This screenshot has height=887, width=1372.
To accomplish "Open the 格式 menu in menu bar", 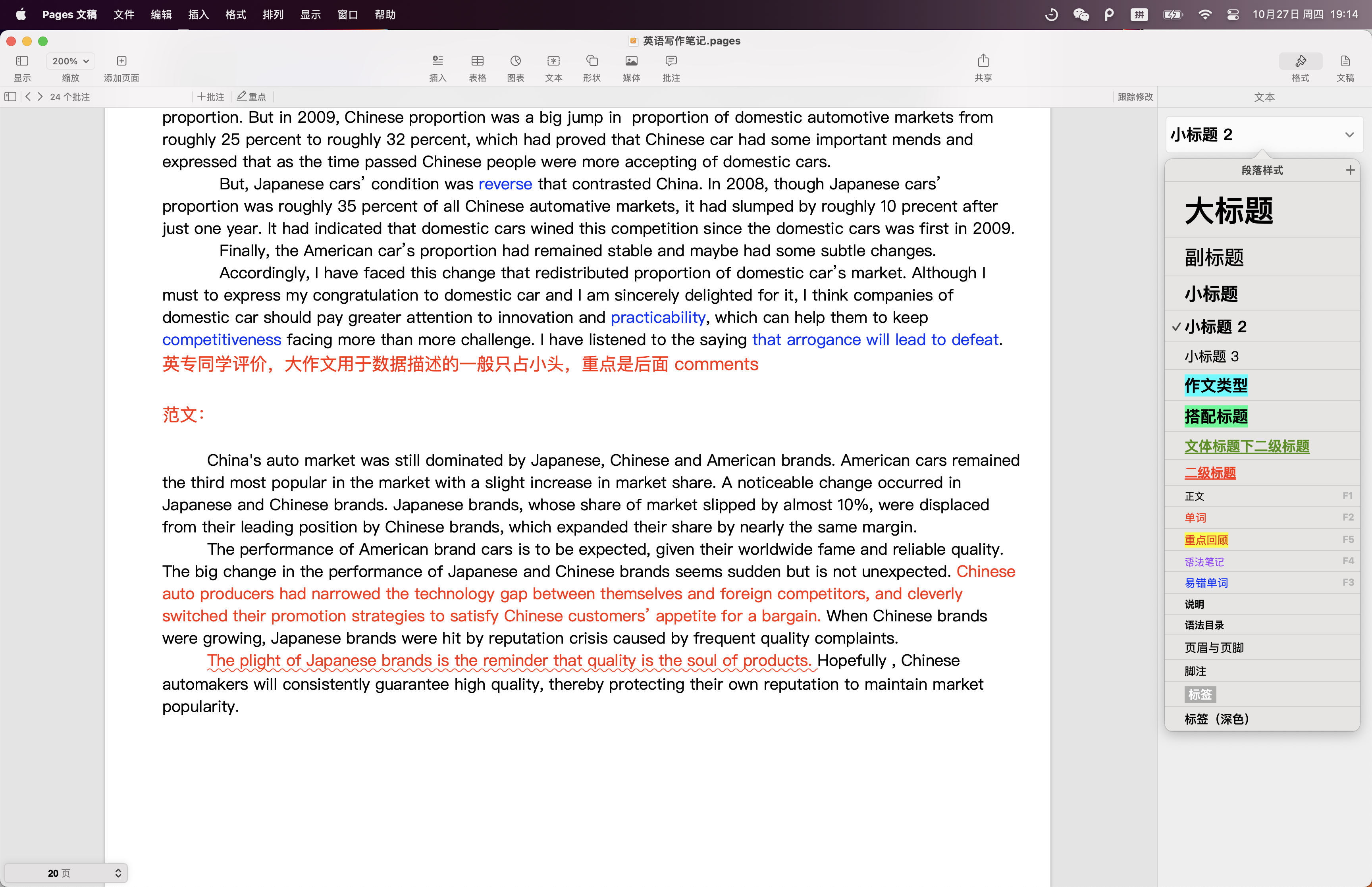I will 235,14.
